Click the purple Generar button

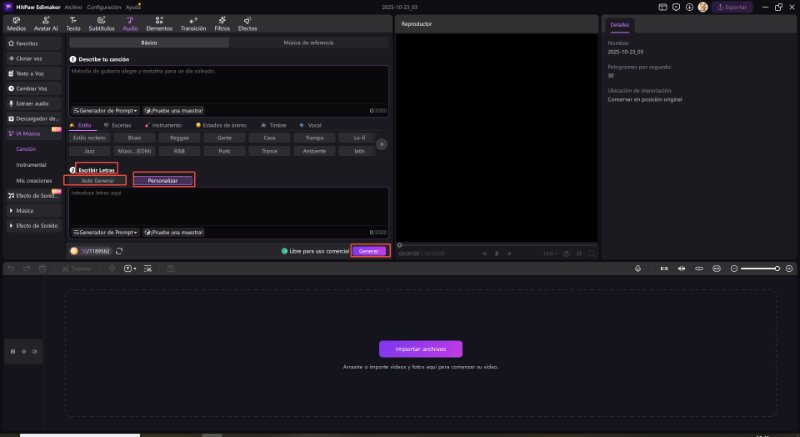(368, 251)
